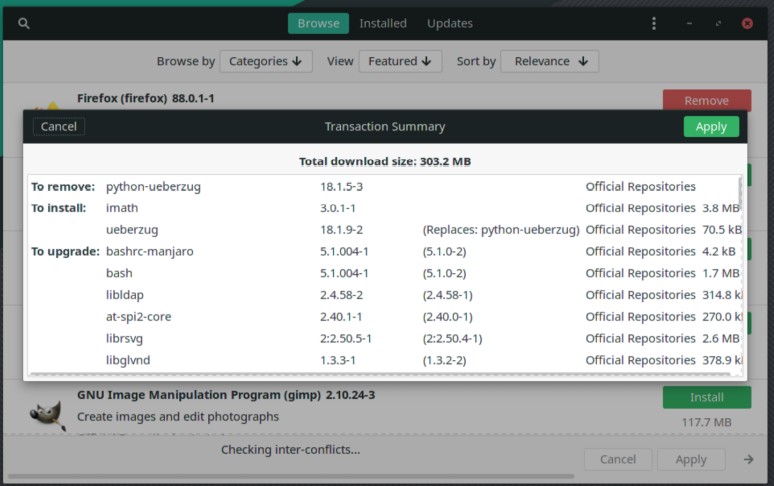The width and height of the screenshot is (774, 486).
Task: Select the libglvnd package row
Action: (385, 360)
